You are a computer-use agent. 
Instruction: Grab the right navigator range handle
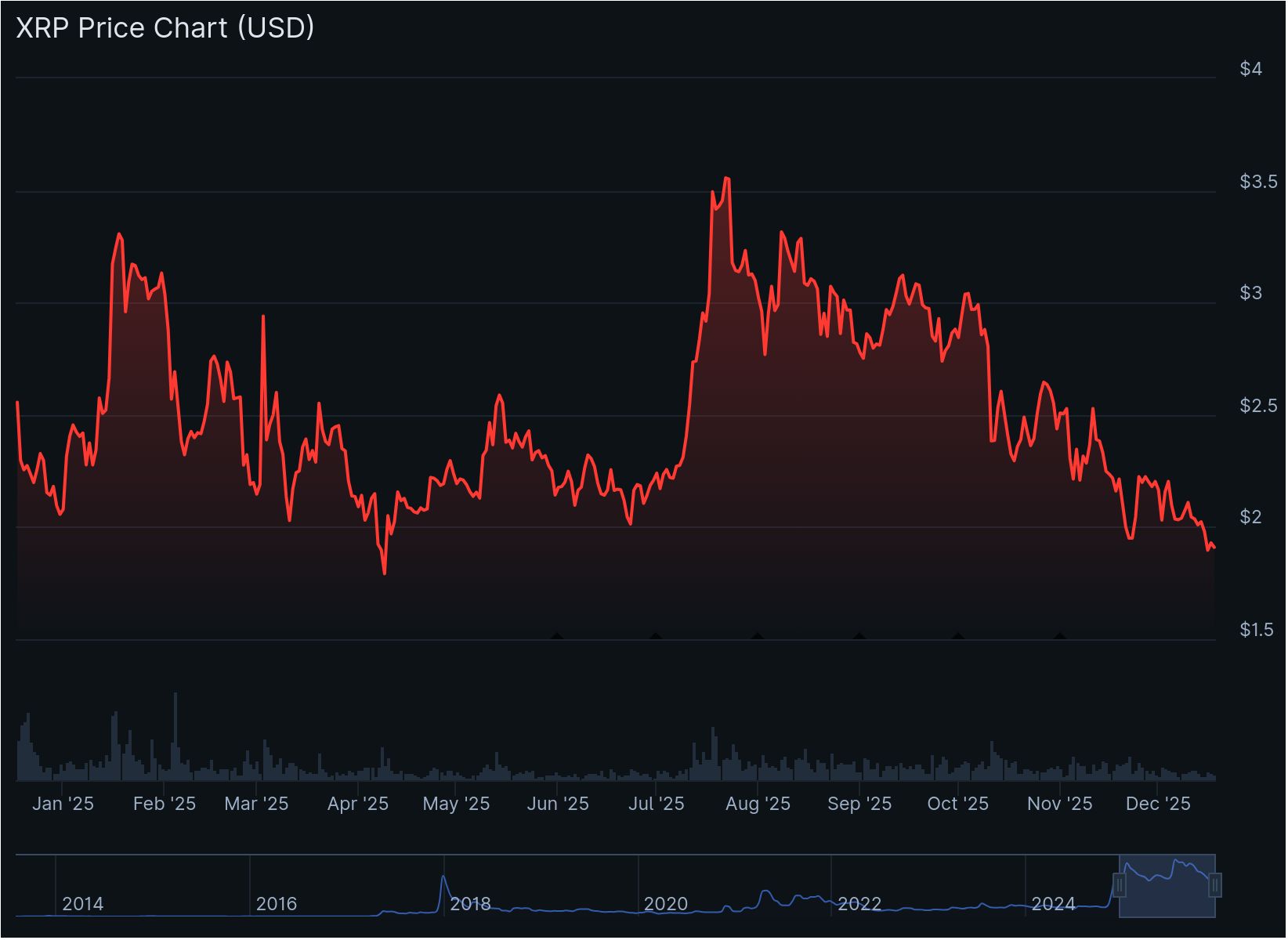(x=1216, y=887)
